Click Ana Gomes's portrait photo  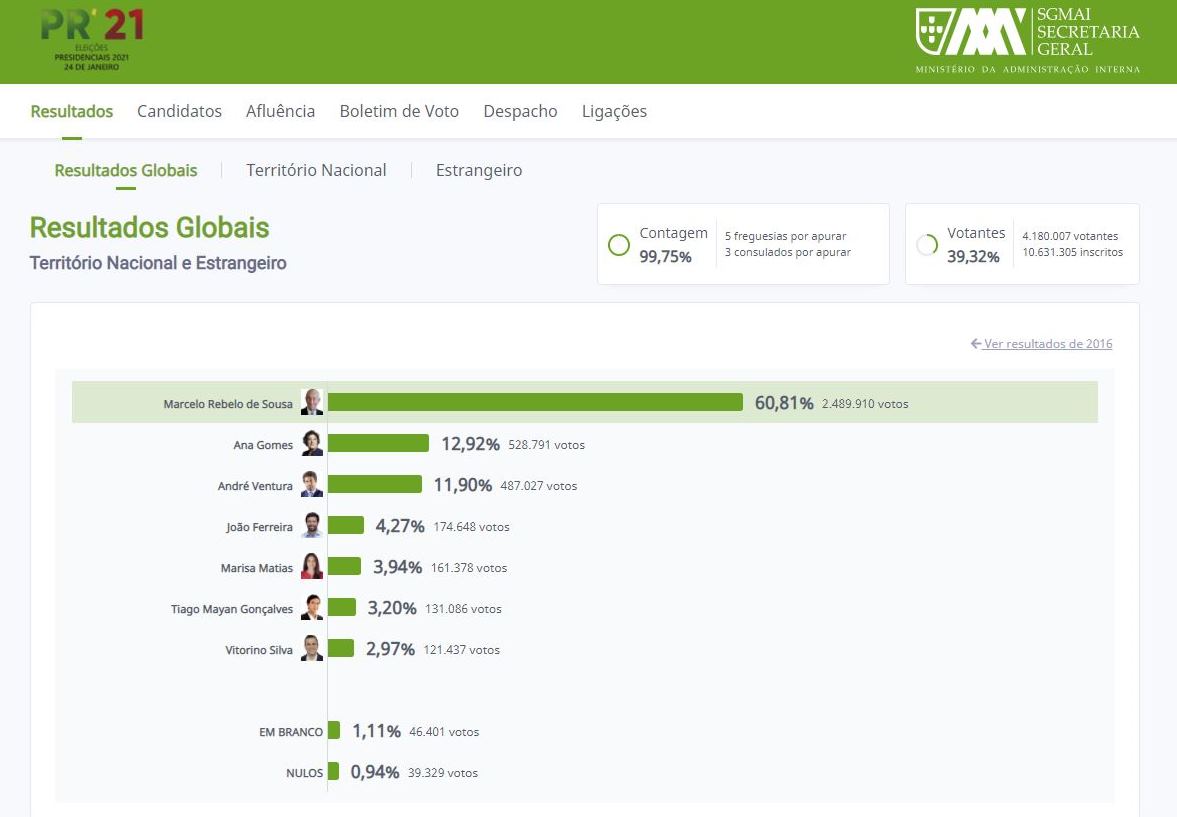point(312,443)
